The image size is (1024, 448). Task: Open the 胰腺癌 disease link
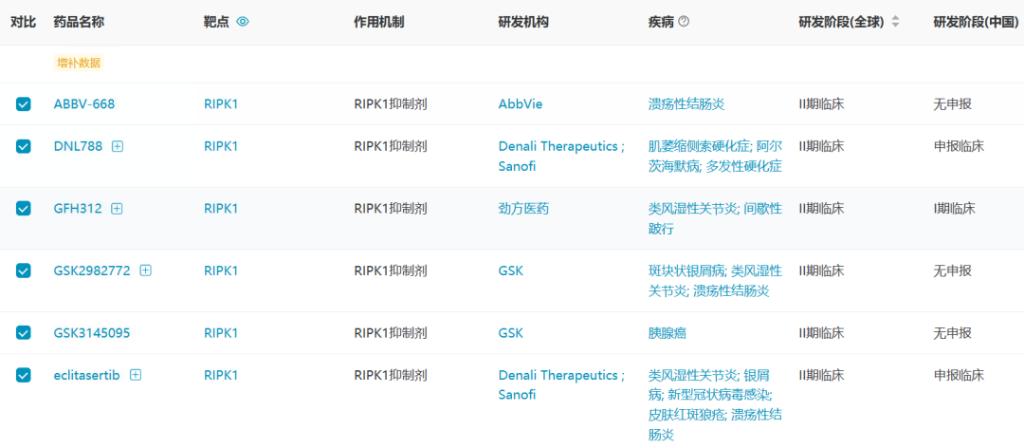coord(667,333)
